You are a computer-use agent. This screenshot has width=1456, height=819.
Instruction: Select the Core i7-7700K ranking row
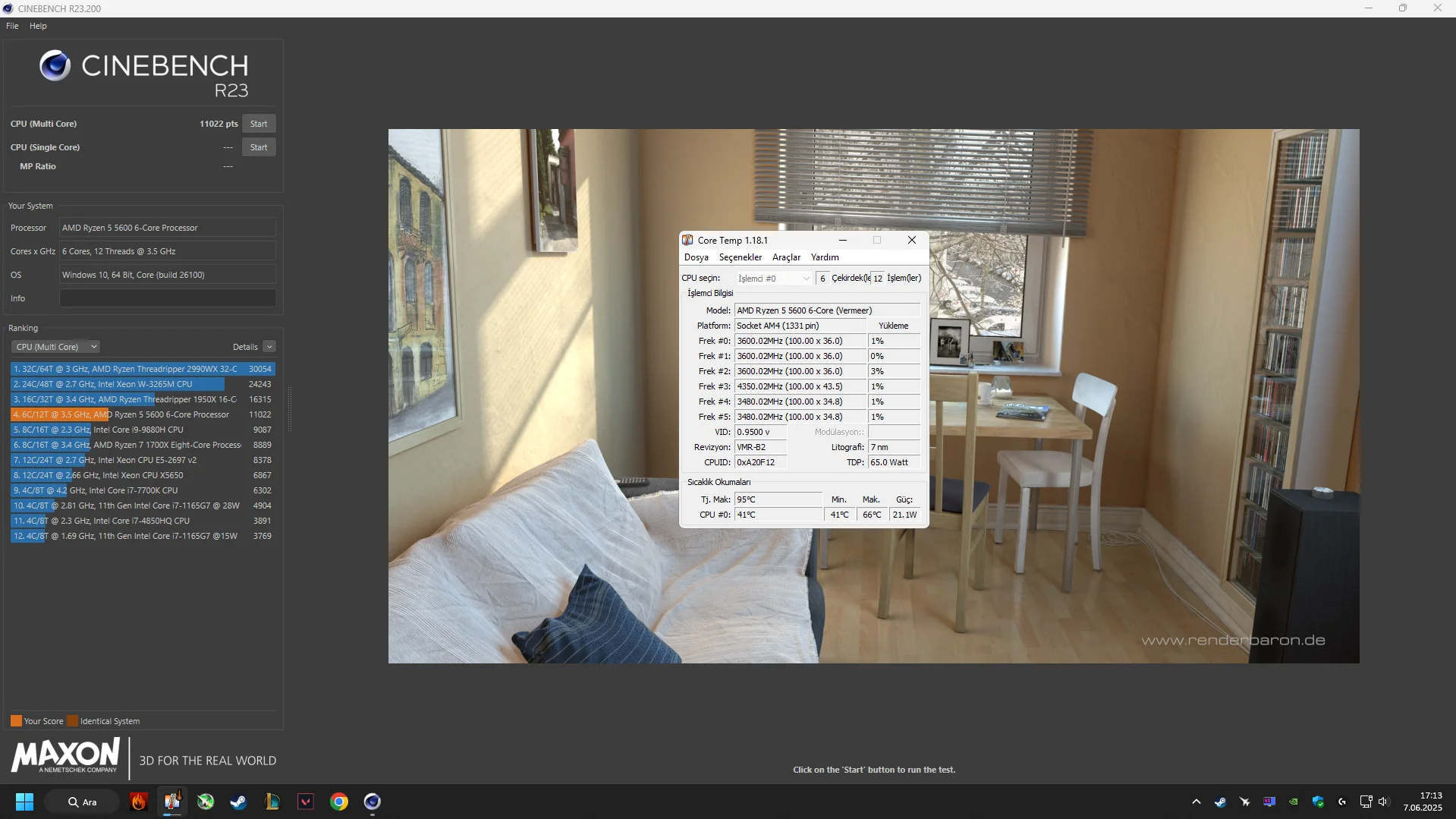[143, 490]
